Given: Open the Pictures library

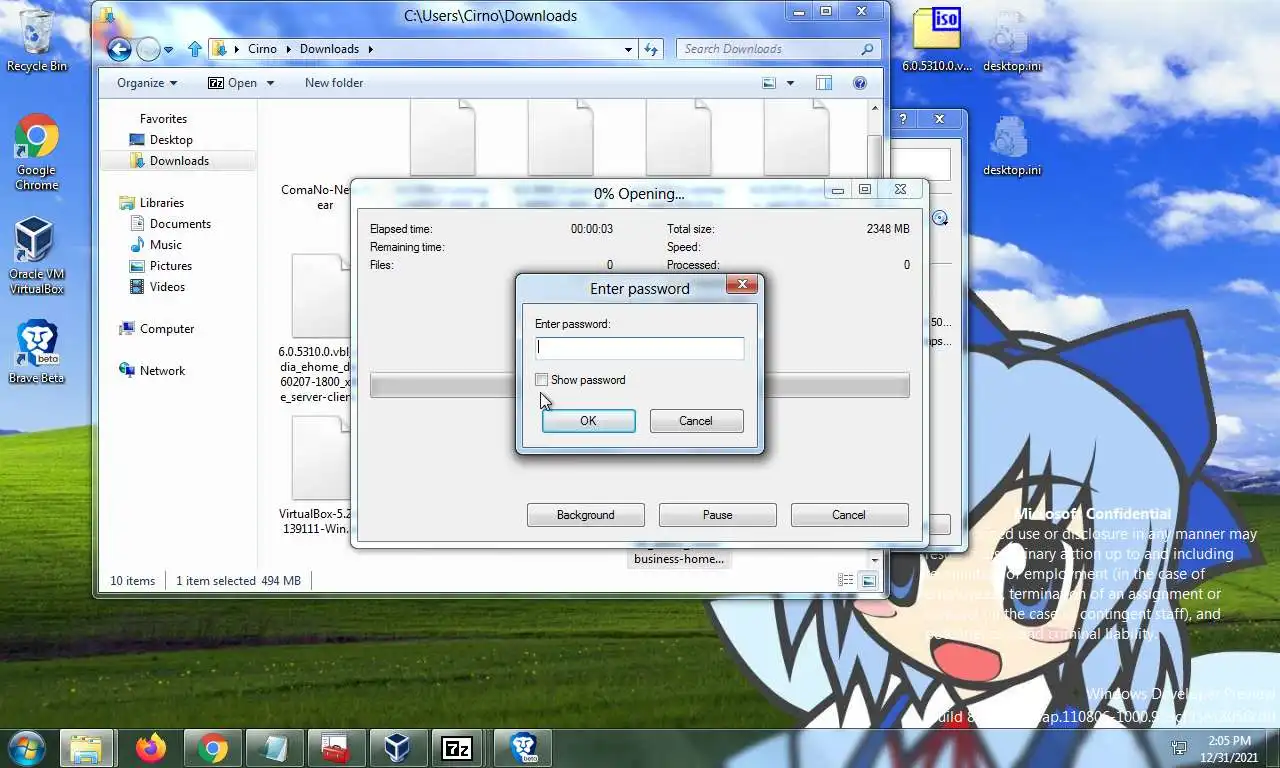Looking at the screenshot, I should tap(171, 266).
